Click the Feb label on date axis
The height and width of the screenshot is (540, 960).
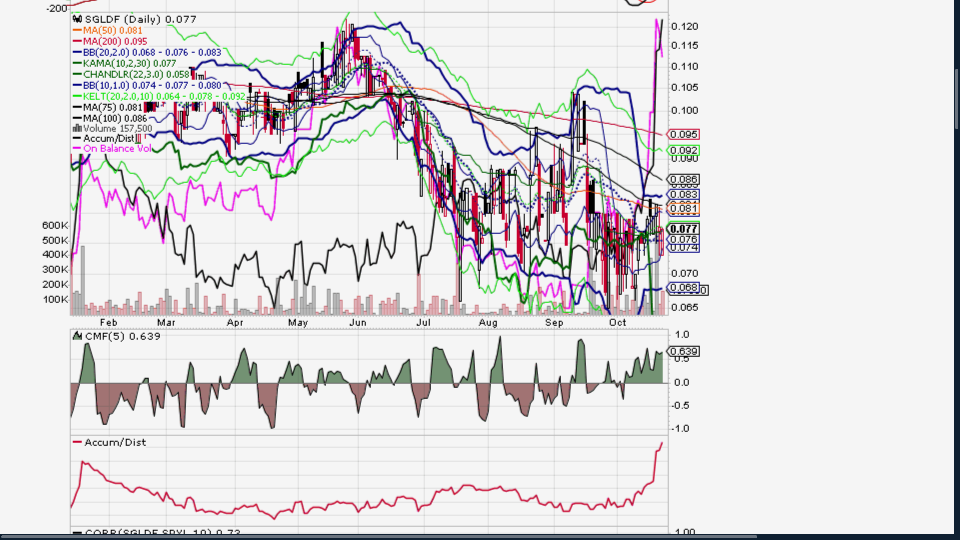point(108,323)
